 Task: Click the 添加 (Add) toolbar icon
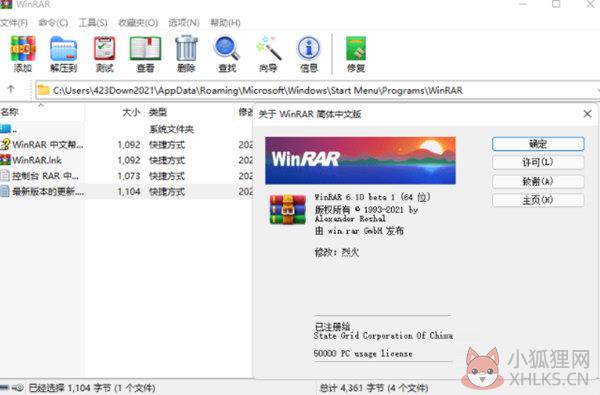[x=23, y=49]
